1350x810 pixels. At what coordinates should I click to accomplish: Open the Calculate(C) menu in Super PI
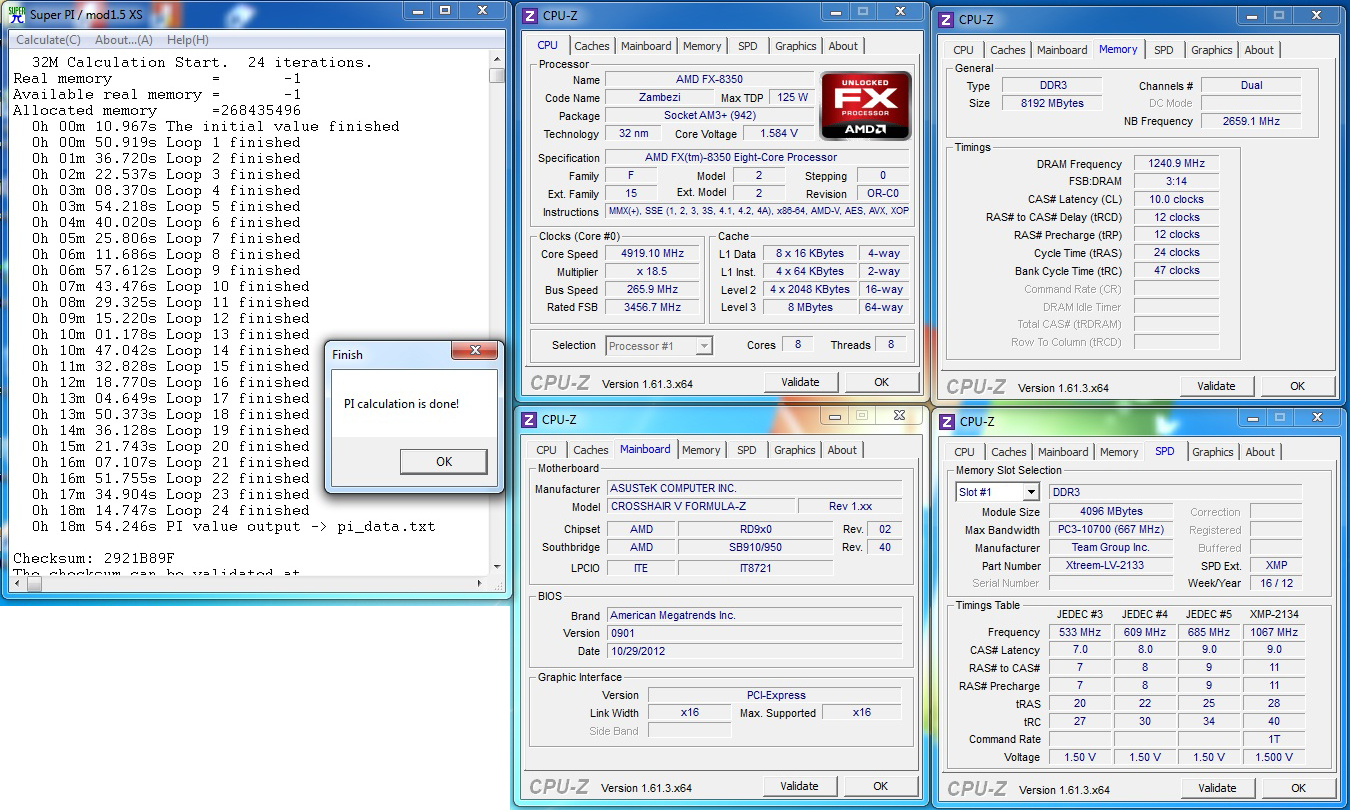click(x=49, y=40)
